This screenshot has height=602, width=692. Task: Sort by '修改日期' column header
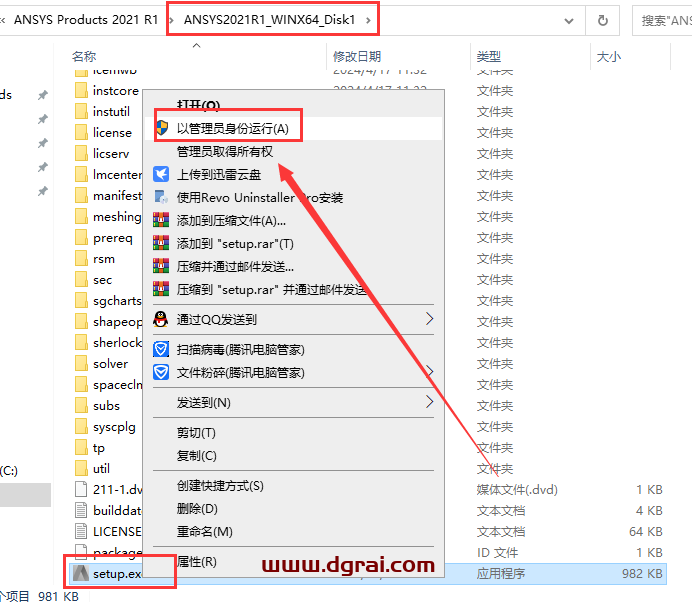pos(357,56)
